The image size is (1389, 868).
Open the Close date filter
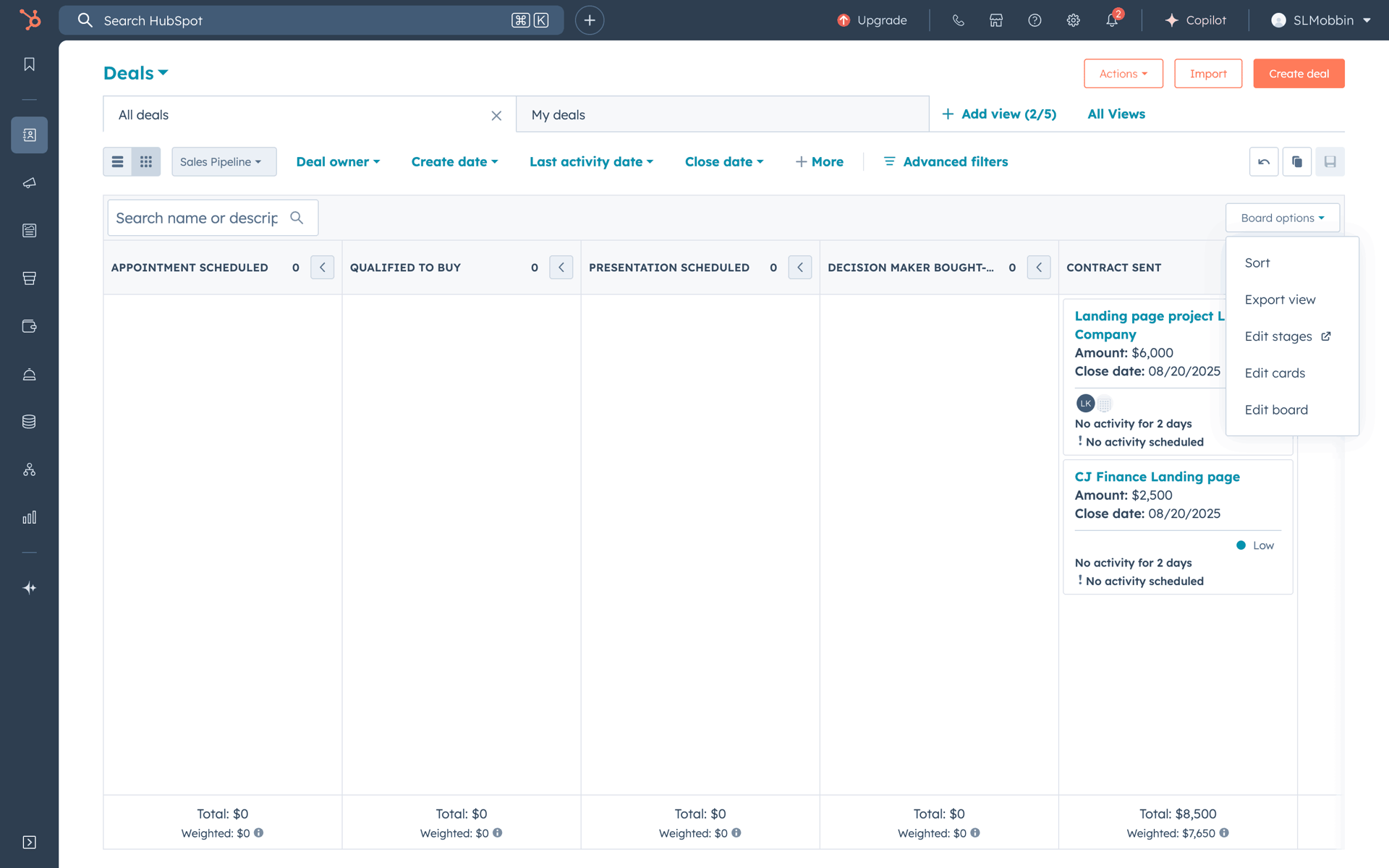pyautogui.click(x=724, y=162)
